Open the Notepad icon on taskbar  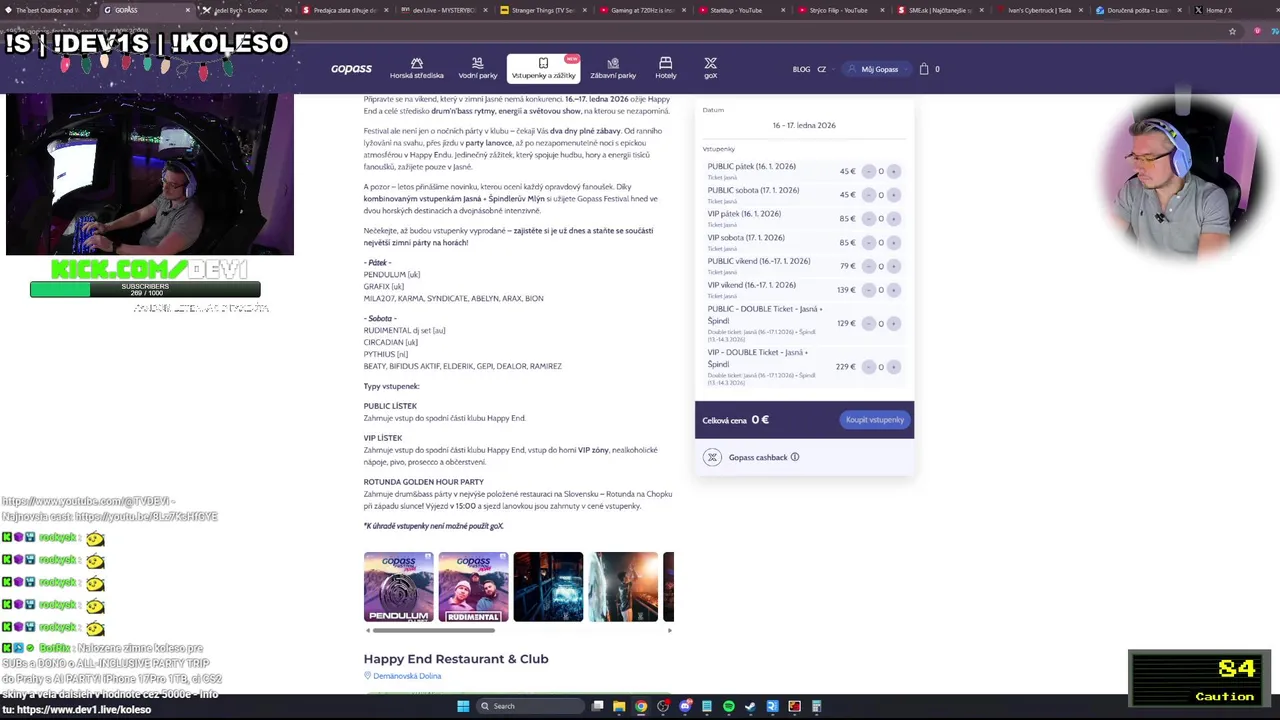click(x=706, y=706)
